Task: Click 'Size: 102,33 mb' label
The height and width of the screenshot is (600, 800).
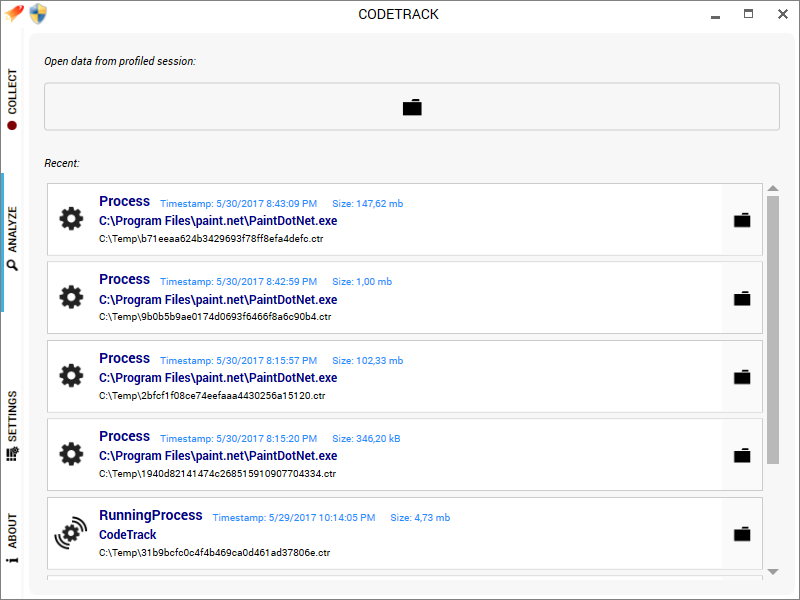Action: [x=367, y=361]
